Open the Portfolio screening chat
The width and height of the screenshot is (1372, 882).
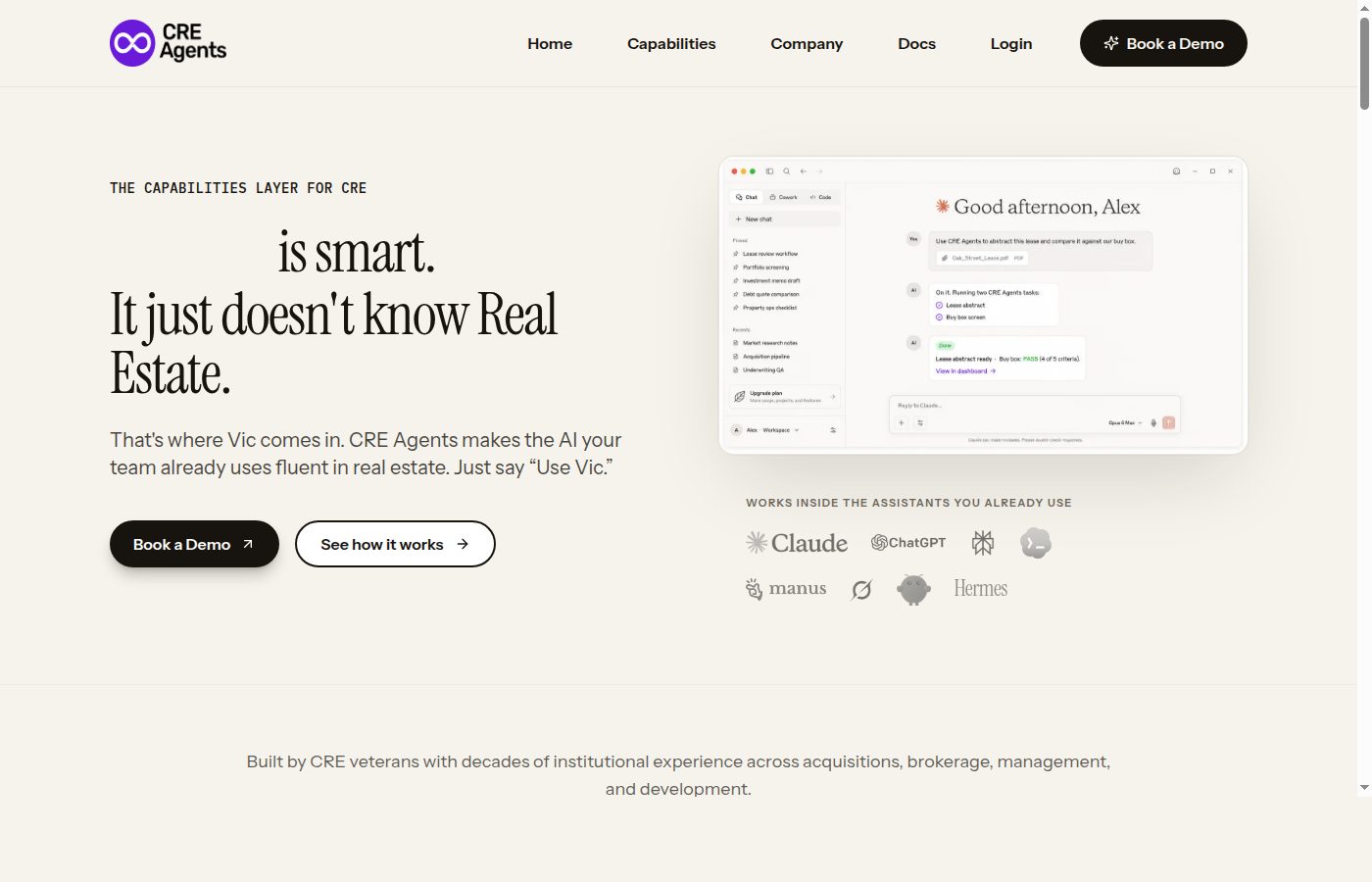(760, 268)
